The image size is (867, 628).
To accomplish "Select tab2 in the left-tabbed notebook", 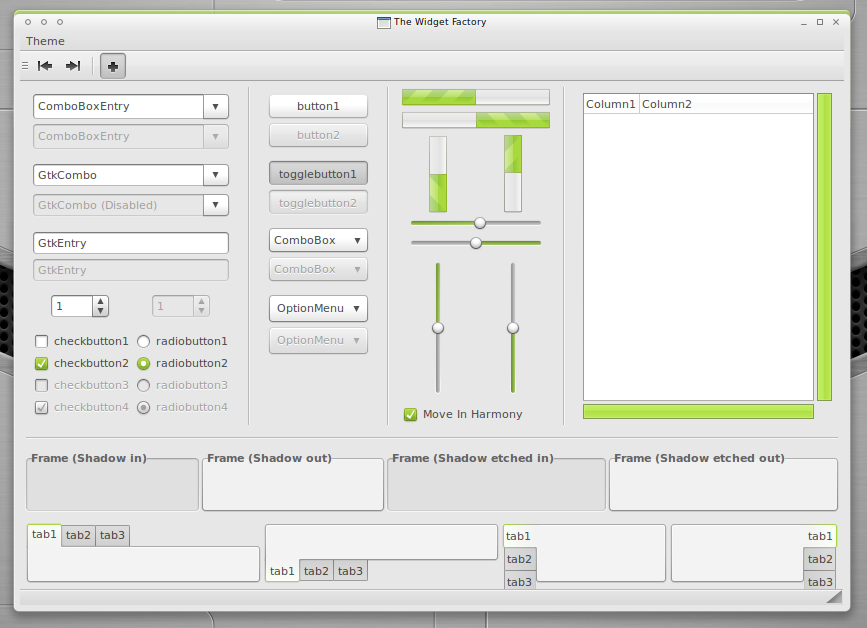I will tap(520, 559).
